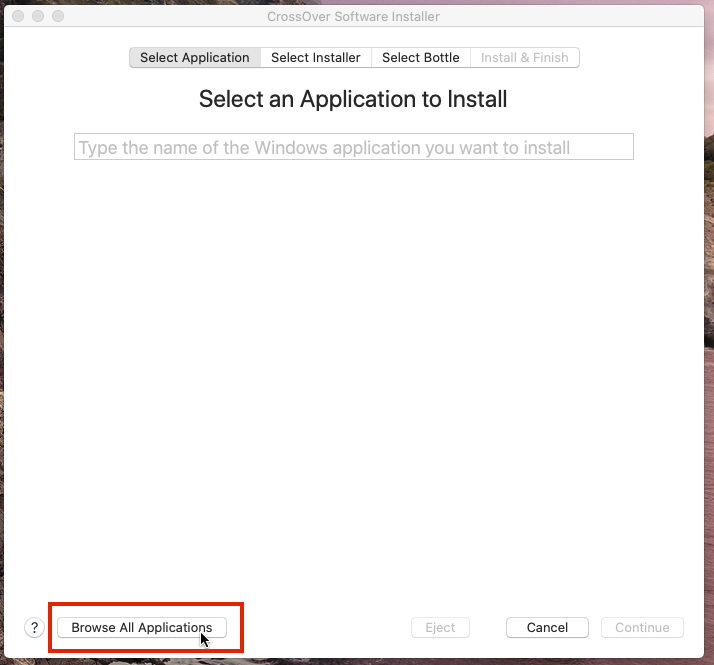
Task: Open the help question mark button
Action: (x=34, y=627)
